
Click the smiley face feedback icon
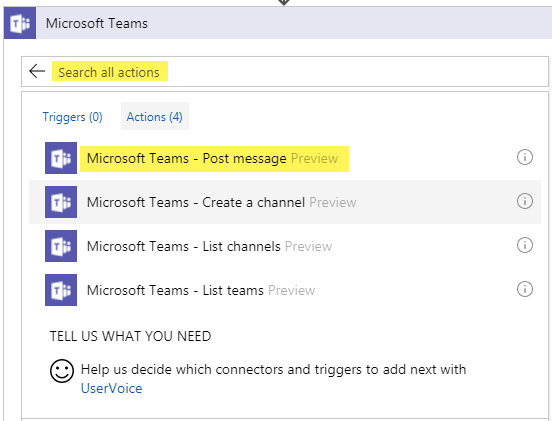pyautogui.click(x=62, y=371)
